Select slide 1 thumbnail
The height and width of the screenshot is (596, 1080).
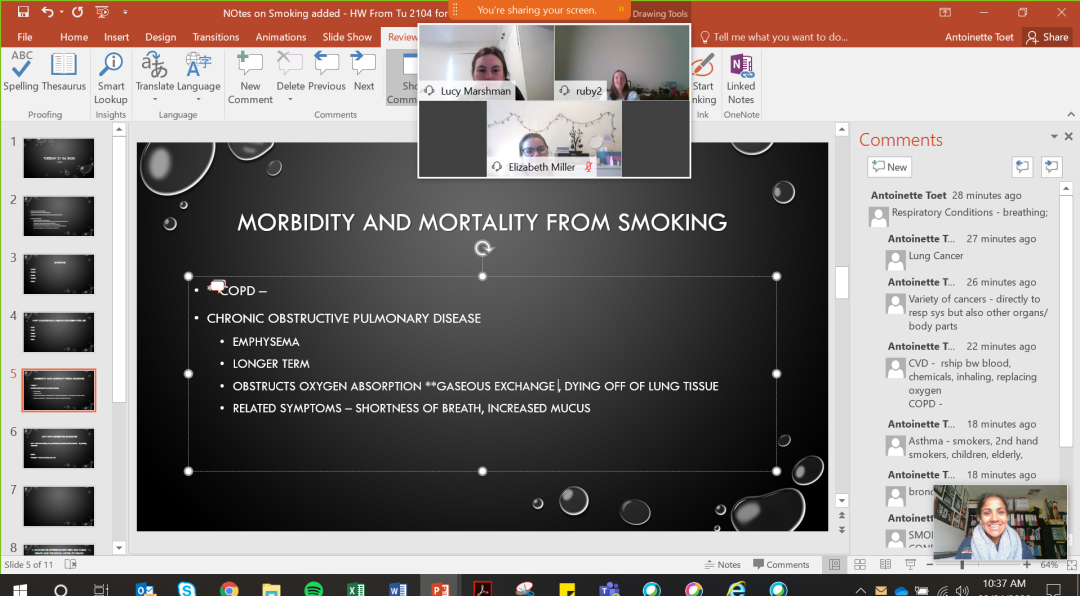pos(59,158)
